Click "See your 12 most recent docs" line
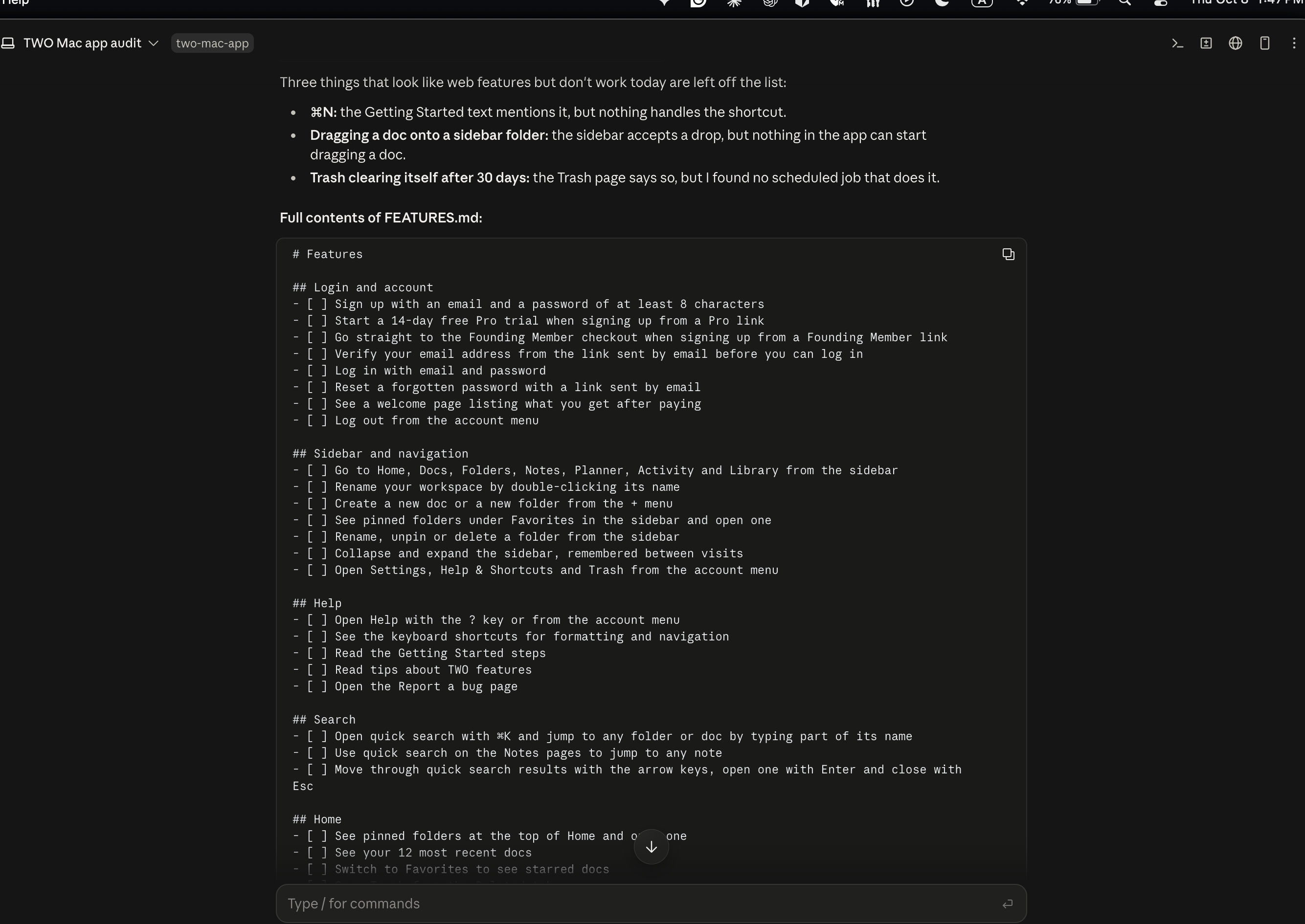Viewport: 1305px width, 924px height. coord(412,852)
